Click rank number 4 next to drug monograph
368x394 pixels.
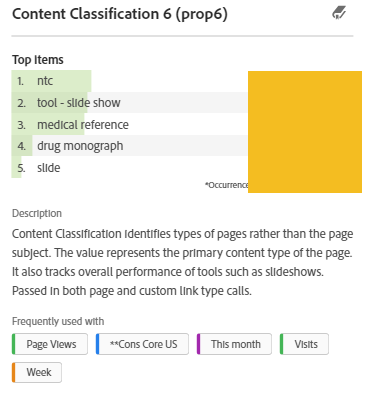click(x=22, y=146)
